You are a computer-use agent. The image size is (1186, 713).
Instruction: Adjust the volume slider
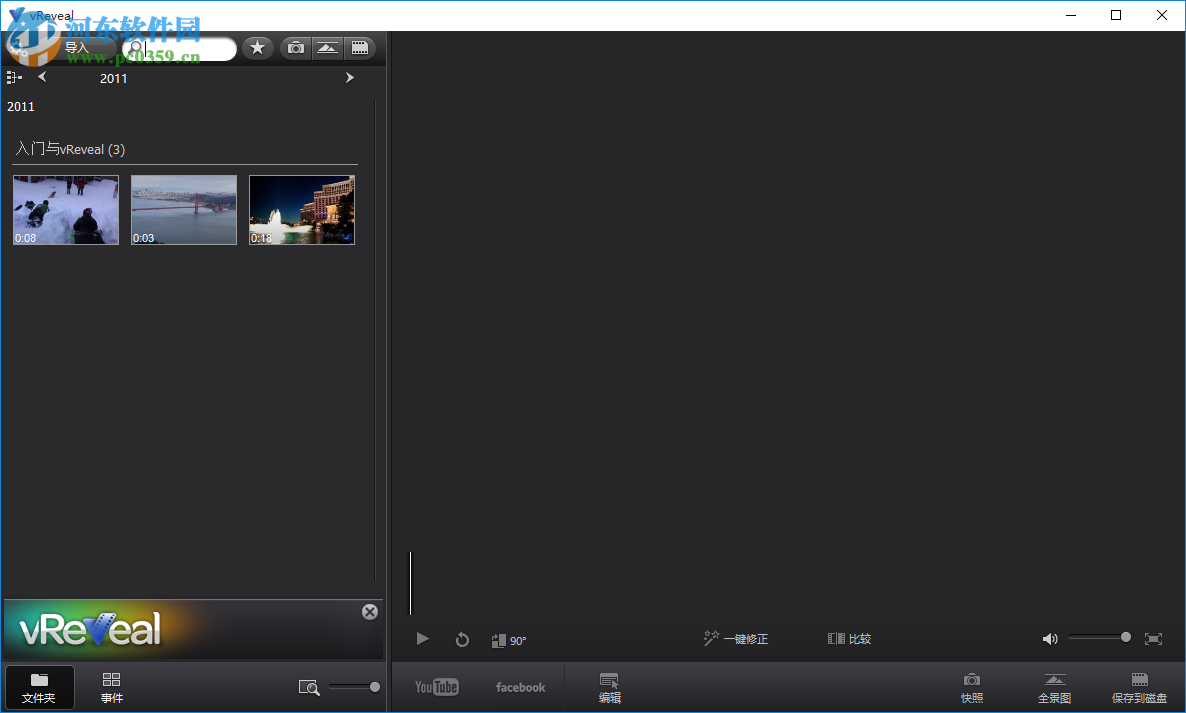coord(1099,637)
